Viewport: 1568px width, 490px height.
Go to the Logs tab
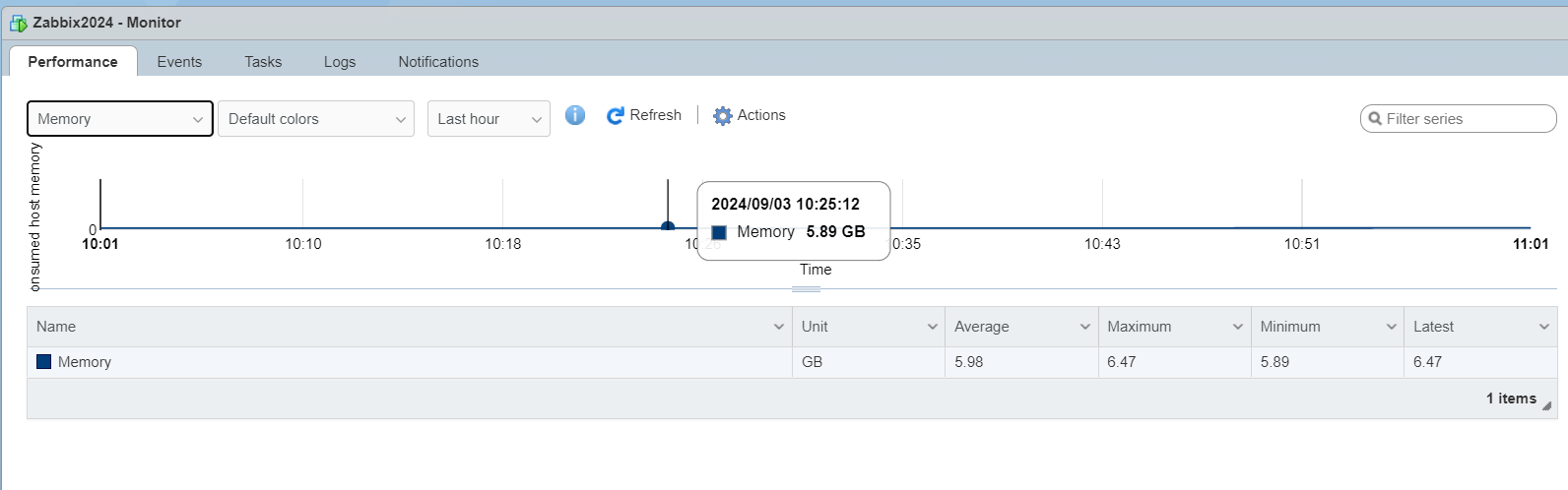point(340,62)
